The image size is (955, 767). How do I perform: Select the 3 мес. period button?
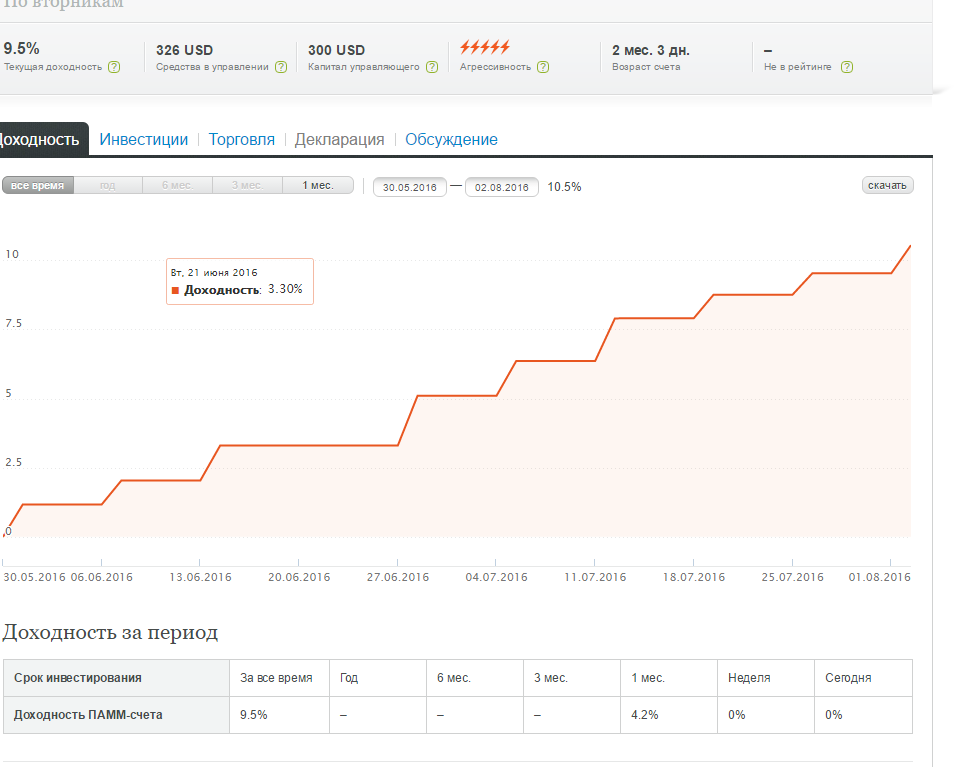pos(247,185)
